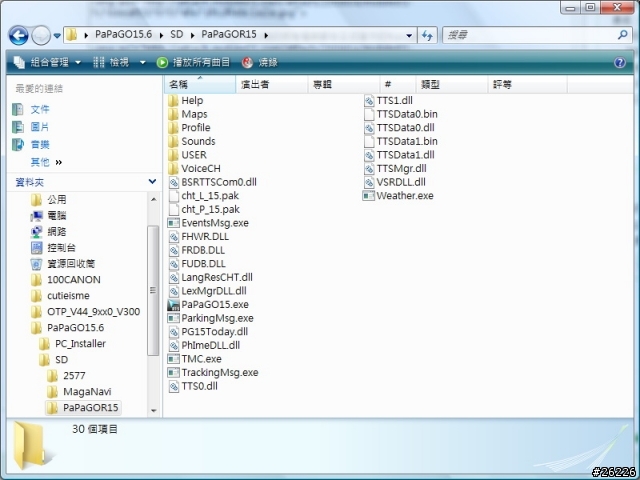This screenshot has width=640, height=480.
Task: Click 播放所有曲目 play all button
Action: 193,62
